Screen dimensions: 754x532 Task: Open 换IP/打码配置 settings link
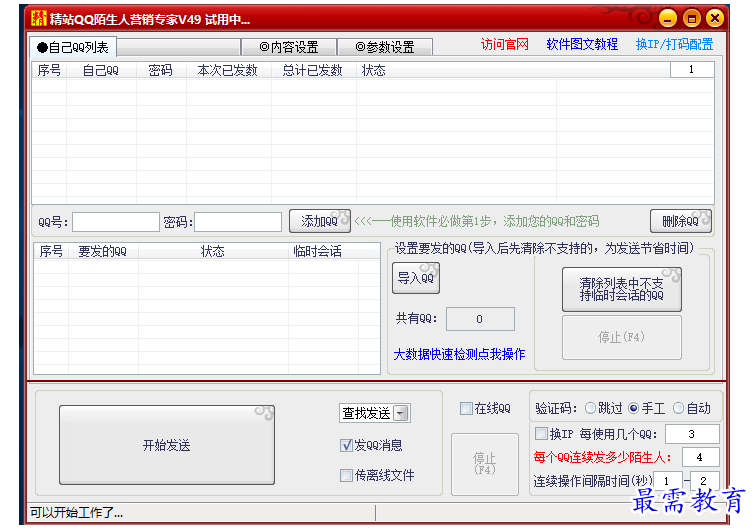coord(674,44)
